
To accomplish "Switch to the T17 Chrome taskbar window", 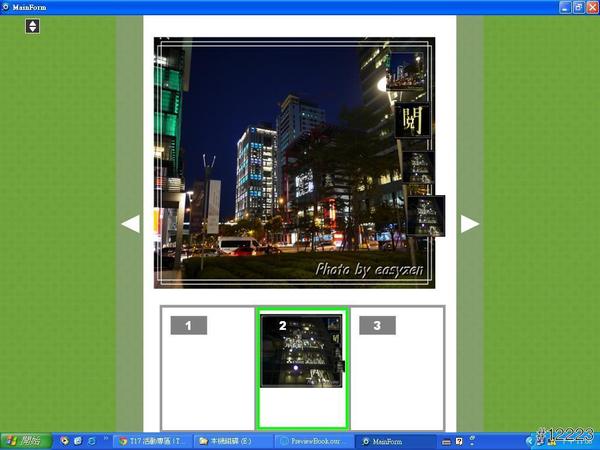I will click(x=152, y=441).
